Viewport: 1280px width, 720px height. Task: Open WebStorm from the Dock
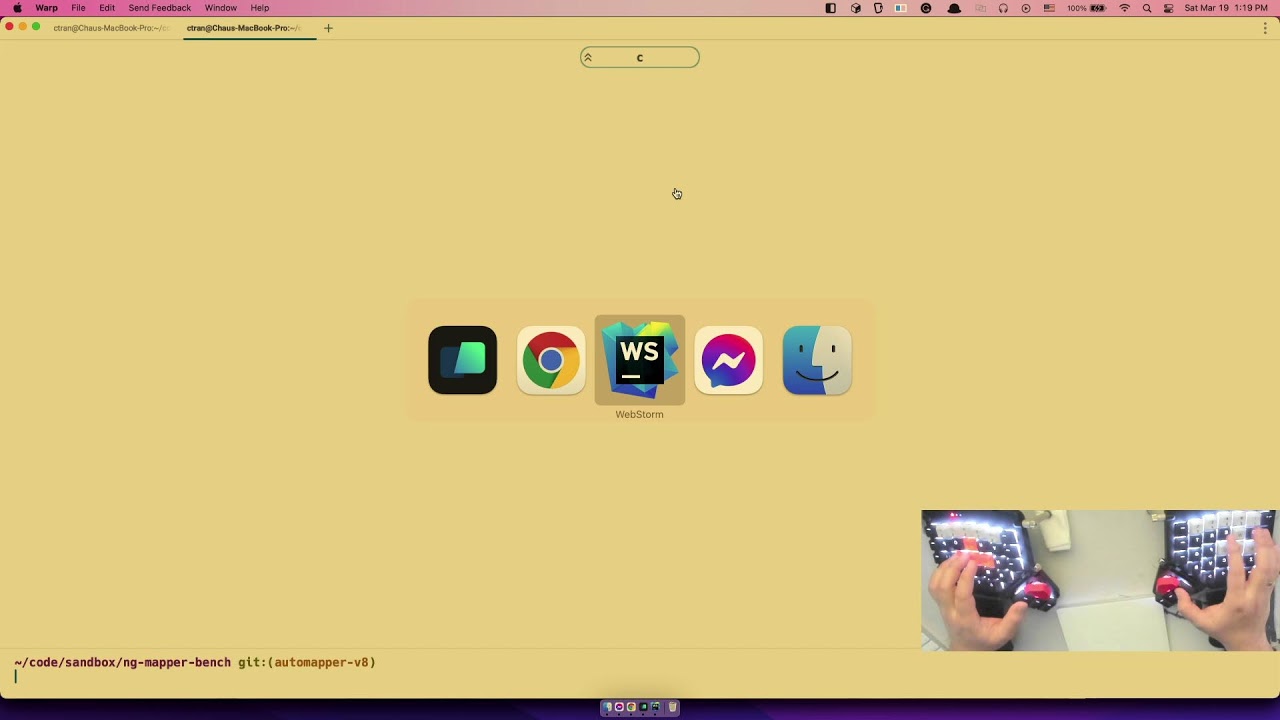pyautogui.click(x=655, y=707)
